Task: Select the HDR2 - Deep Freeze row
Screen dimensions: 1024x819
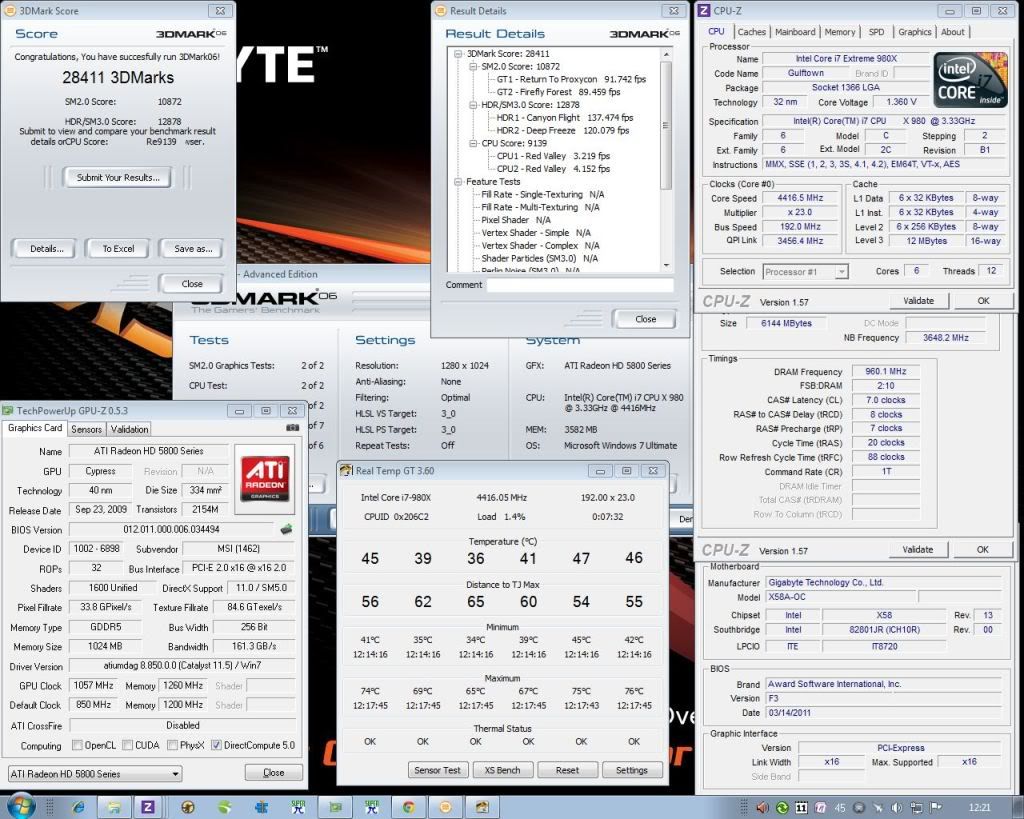Action: coord(563,130)
